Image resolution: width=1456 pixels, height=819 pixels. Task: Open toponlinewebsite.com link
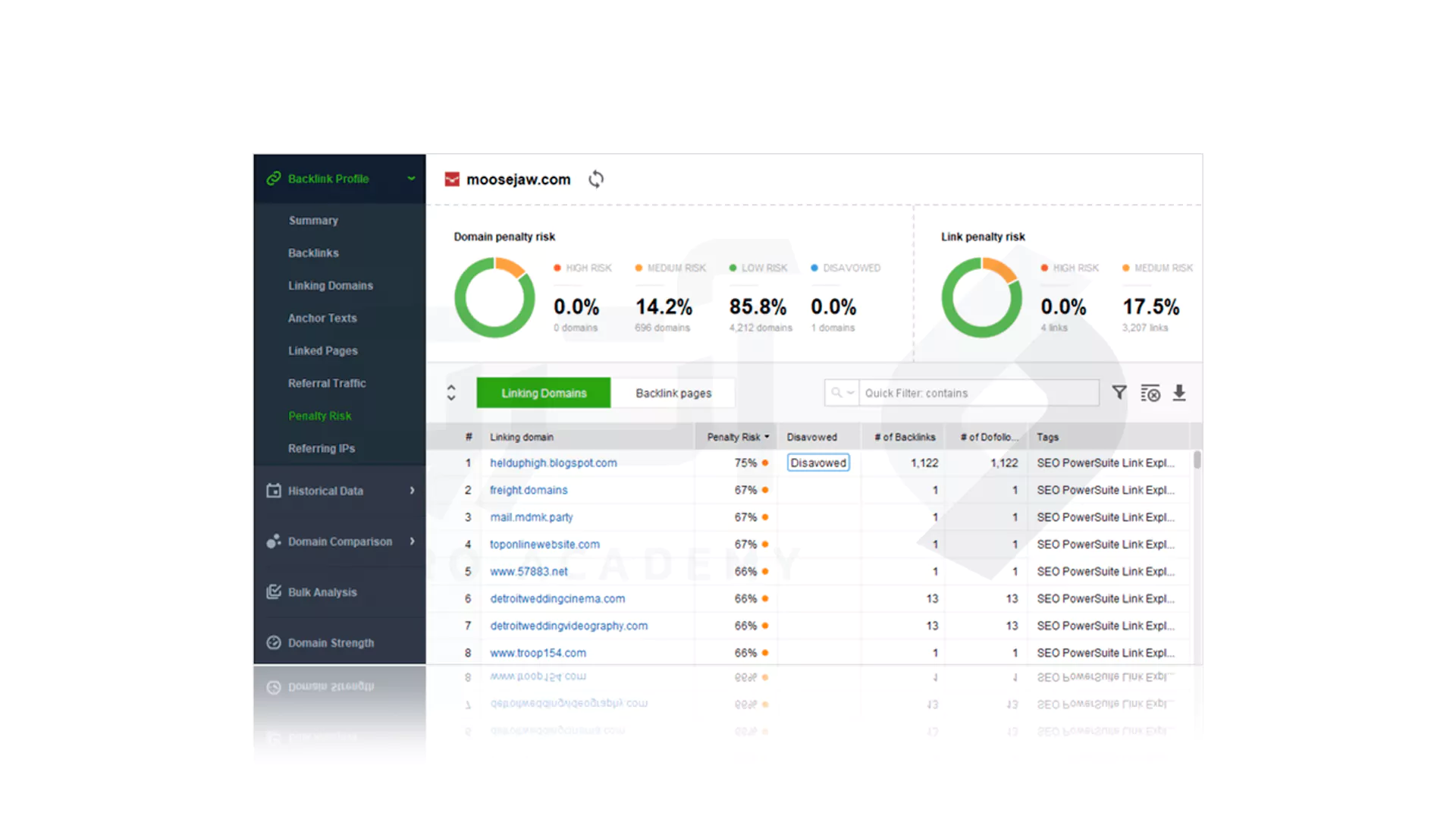tap(544, 544)
